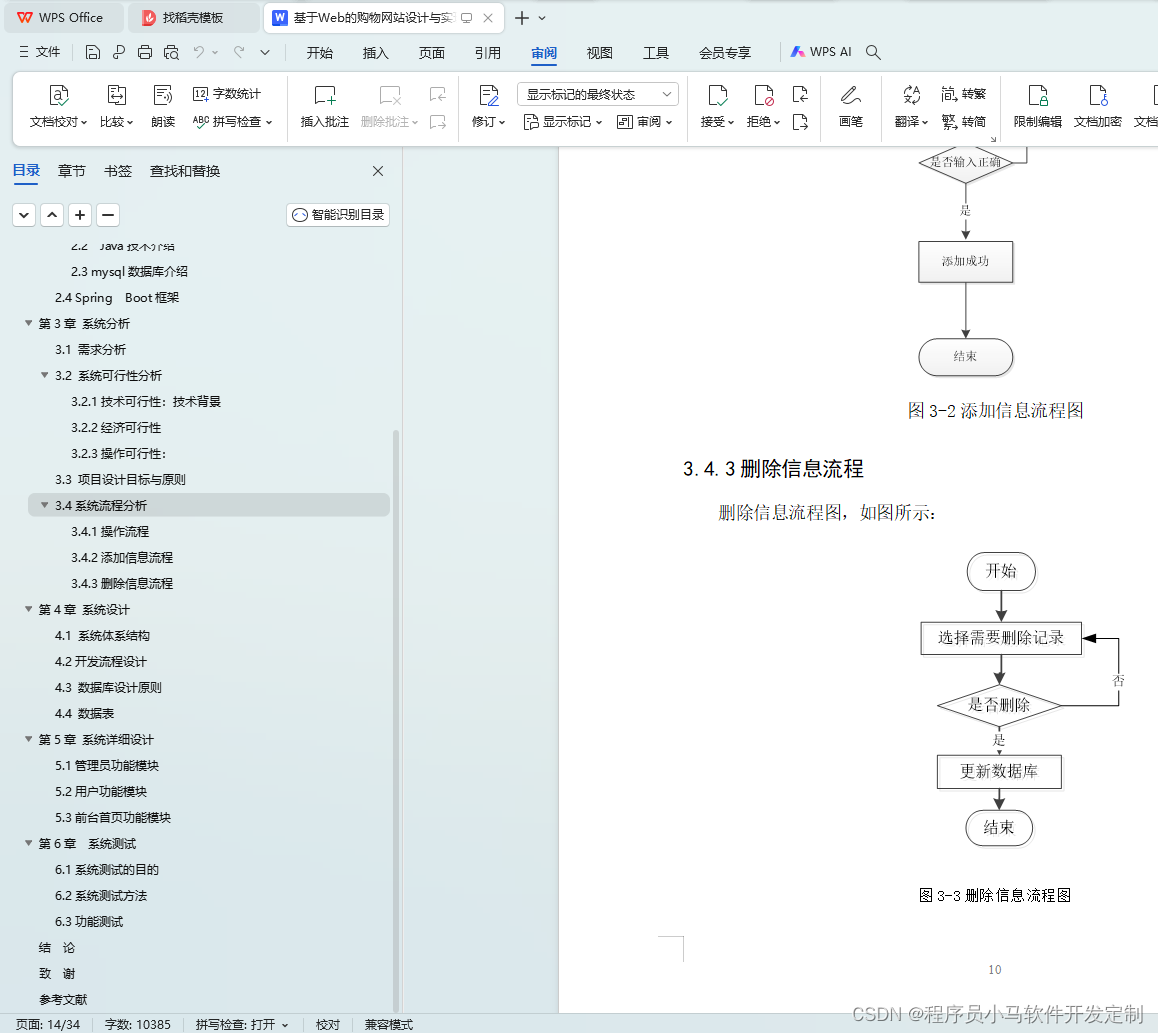Open the 显示标记 dropdown
Screen dimensions: 1158x1033
563,122
